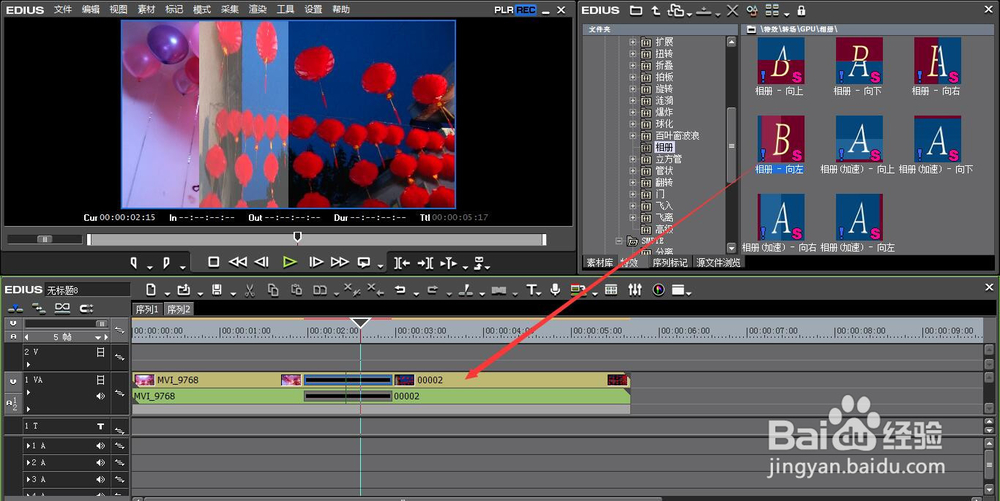
Task: Click the New Sequence icon on the timeline toolbar
Action: pos(151,290)
